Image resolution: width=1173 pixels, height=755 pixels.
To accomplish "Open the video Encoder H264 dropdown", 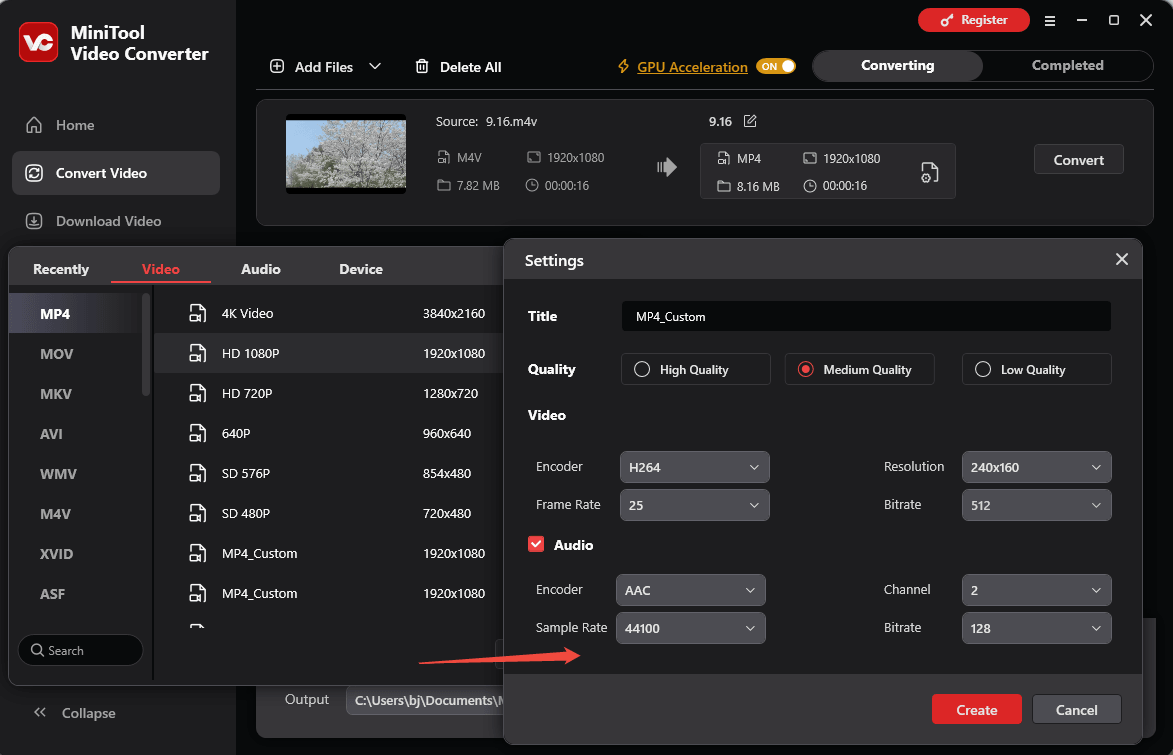I will (694, 467).
